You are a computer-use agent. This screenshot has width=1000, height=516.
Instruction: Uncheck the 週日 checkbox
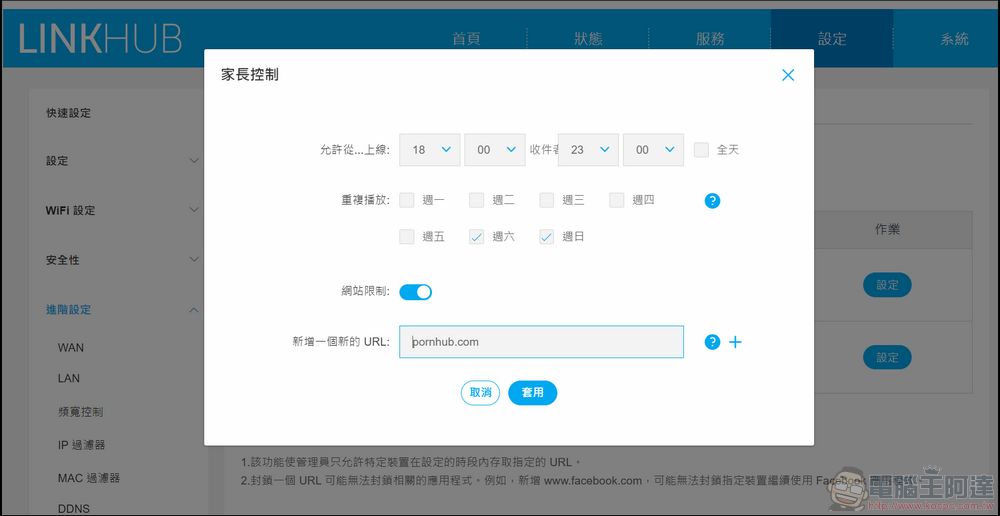point(547,237)
